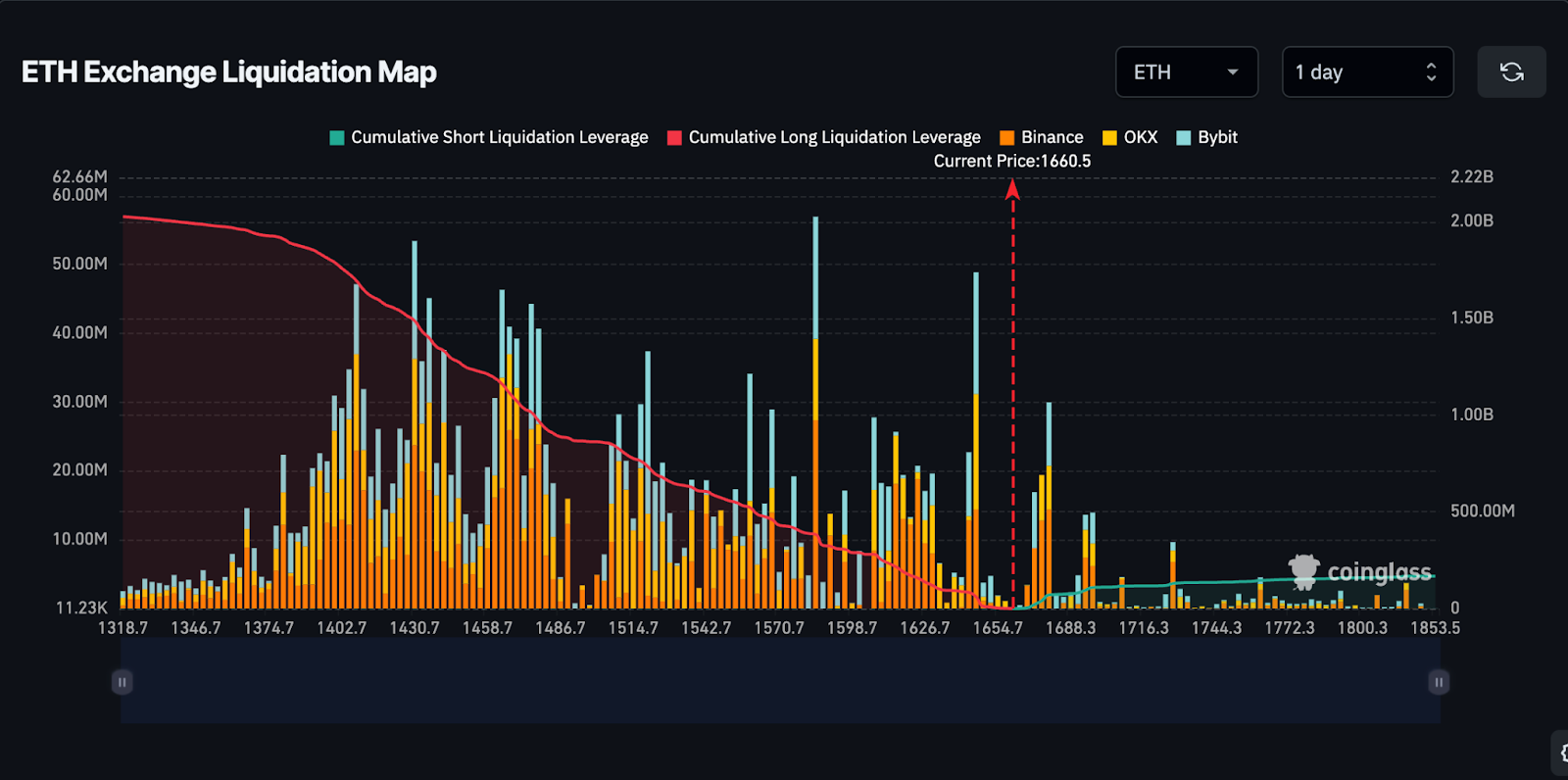Click the ETH Exchange Liquidation Map title

click(229, 72)
